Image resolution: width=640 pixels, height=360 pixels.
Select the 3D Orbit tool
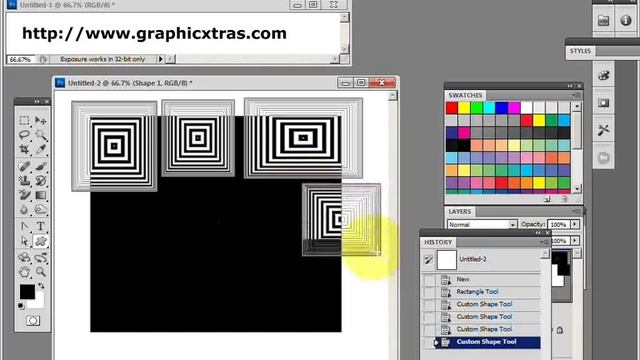click(40, 258)
